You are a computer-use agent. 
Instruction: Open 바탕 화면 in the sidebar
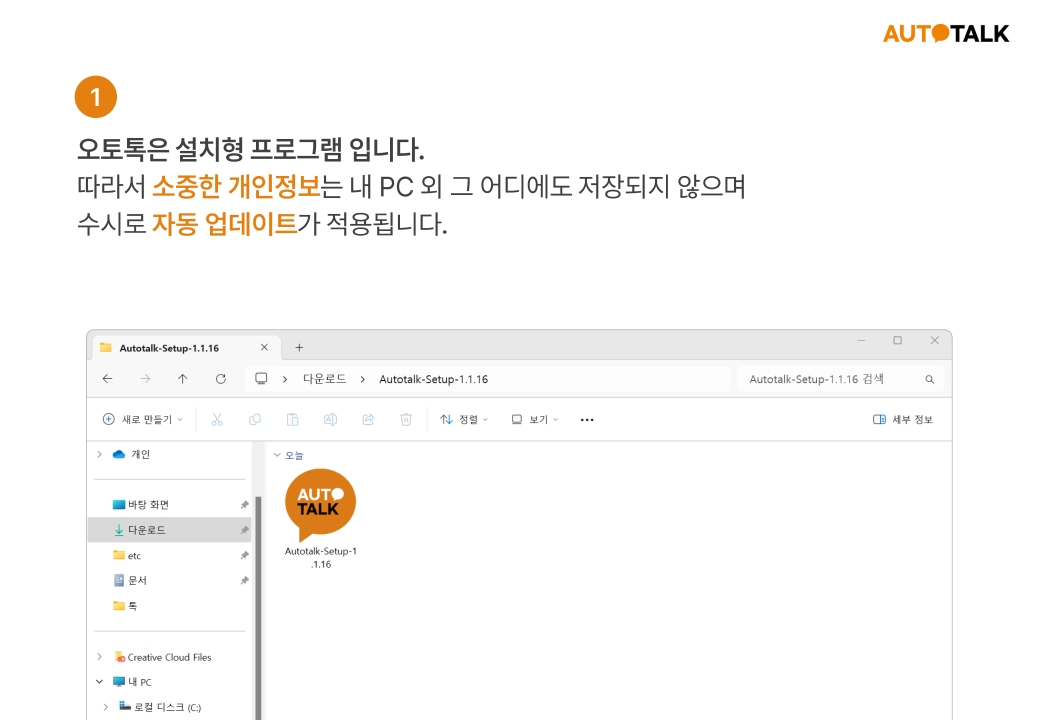141,505
